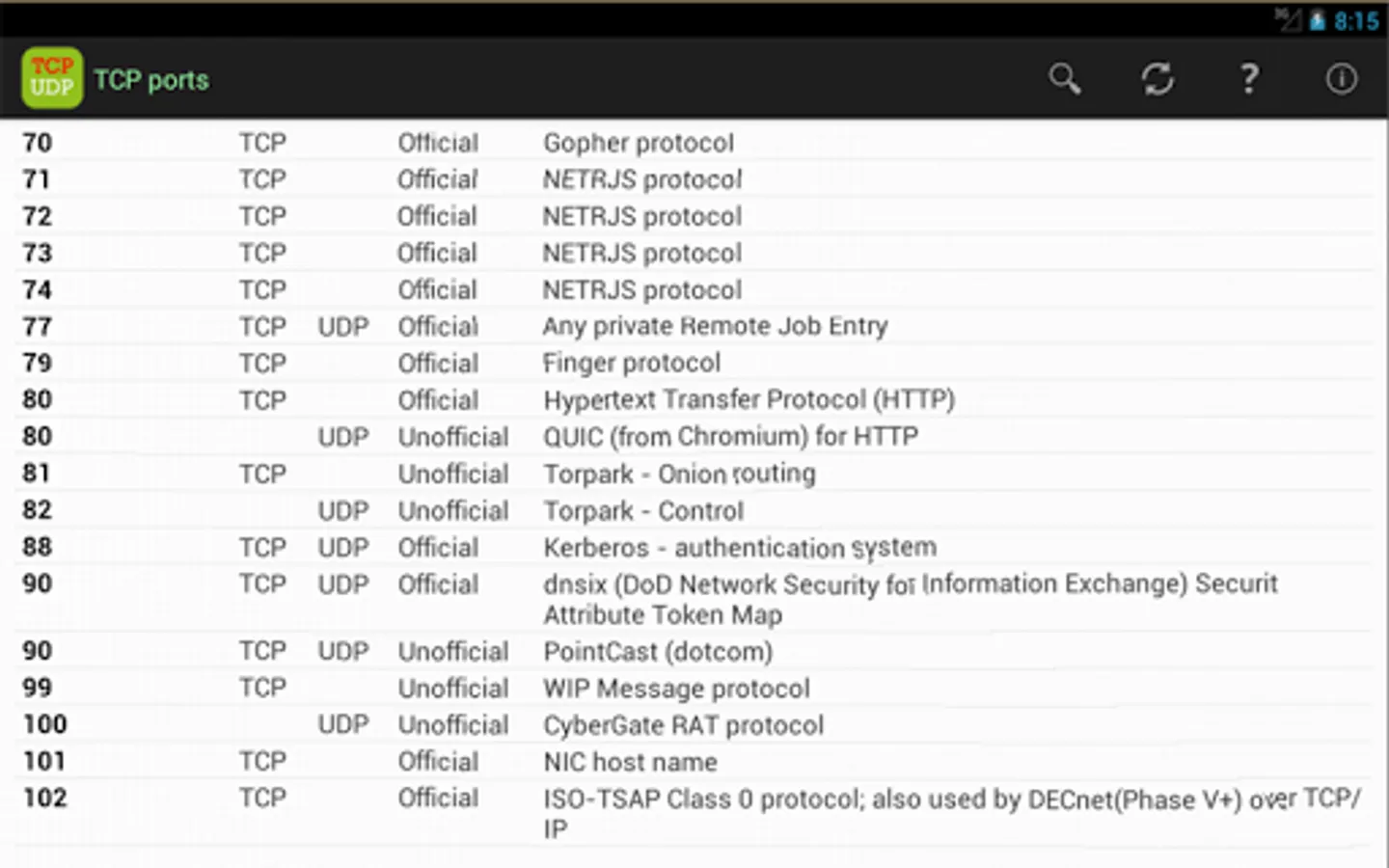Viewport: 1389px width, 868px height.
Task: Tap the Torpark - Onion routing entry
Action: (x=679, y=474)
